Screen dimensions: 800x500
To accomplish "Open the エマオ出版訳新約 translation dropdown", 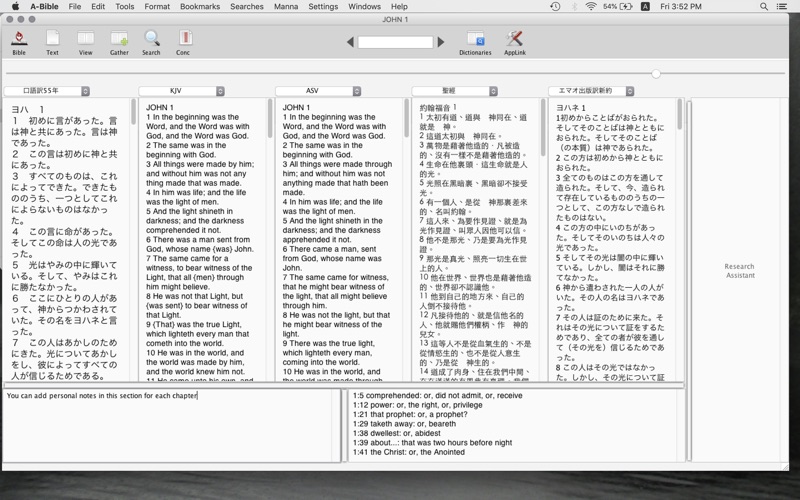I will (x=591, y=91).
